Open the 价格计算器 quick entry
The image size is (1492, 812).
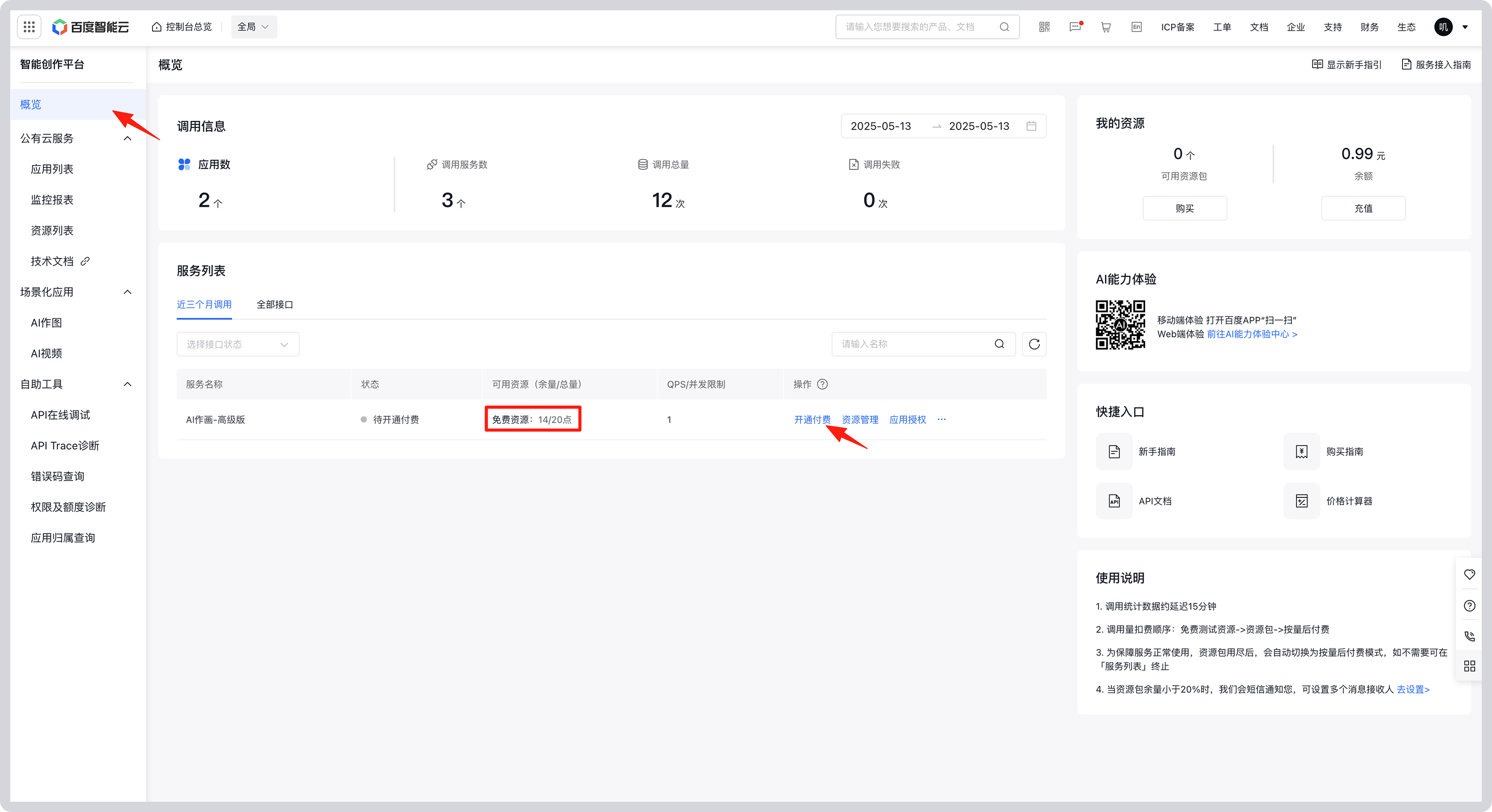point(1349,501)
